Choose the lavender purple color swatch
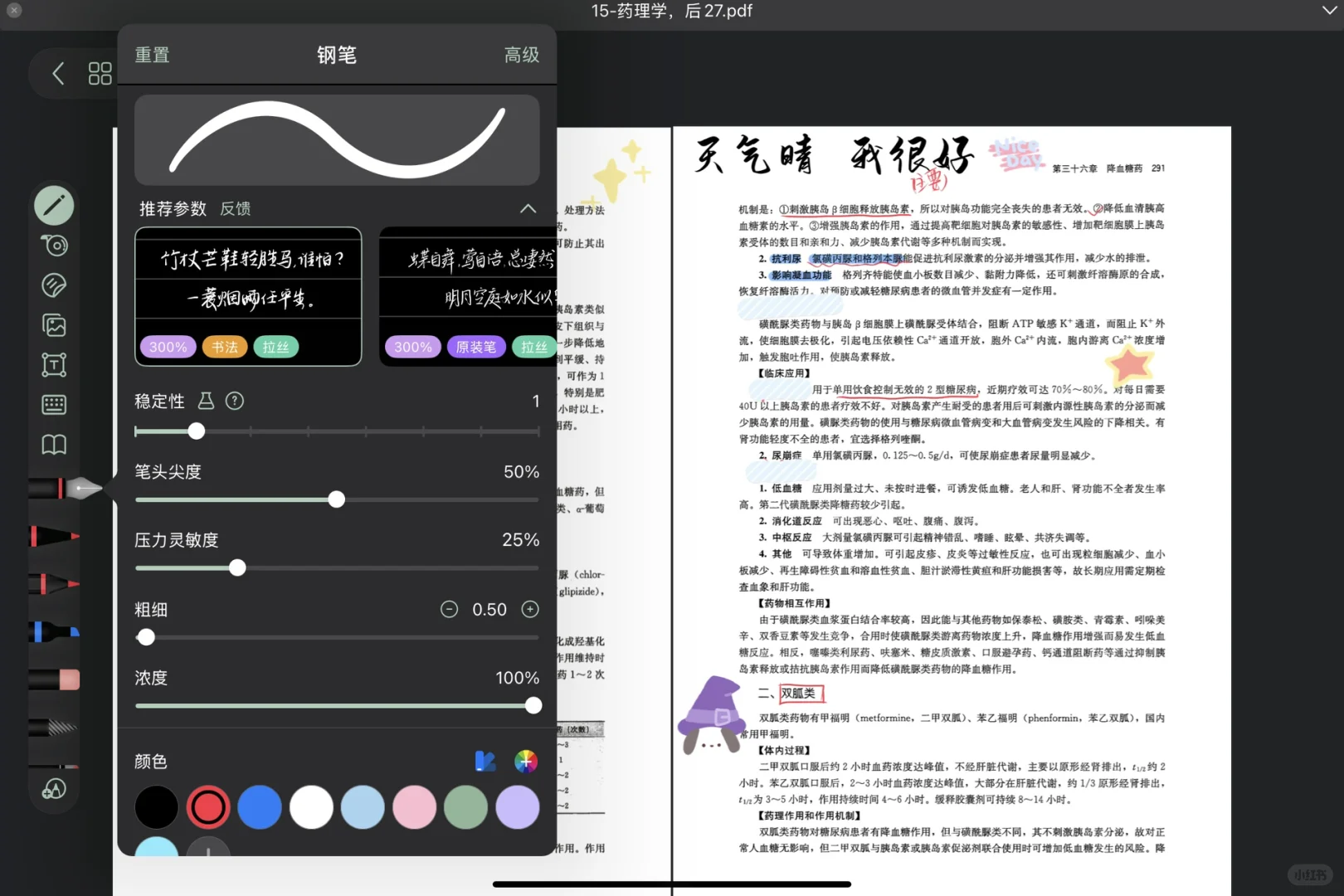The height and width of the screenshot is (896, 1344). point(518,807)
